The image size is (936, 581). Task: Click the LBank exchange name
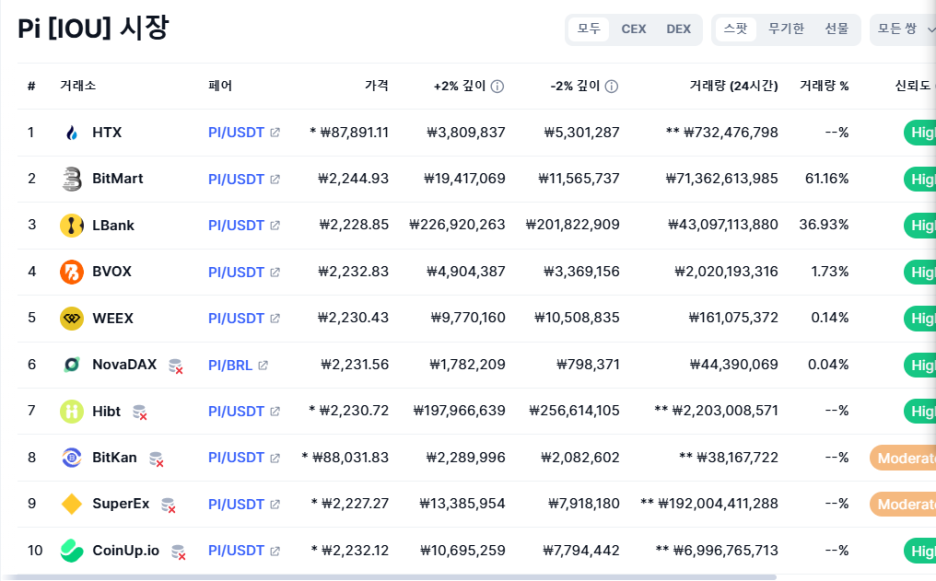[113, 226]
